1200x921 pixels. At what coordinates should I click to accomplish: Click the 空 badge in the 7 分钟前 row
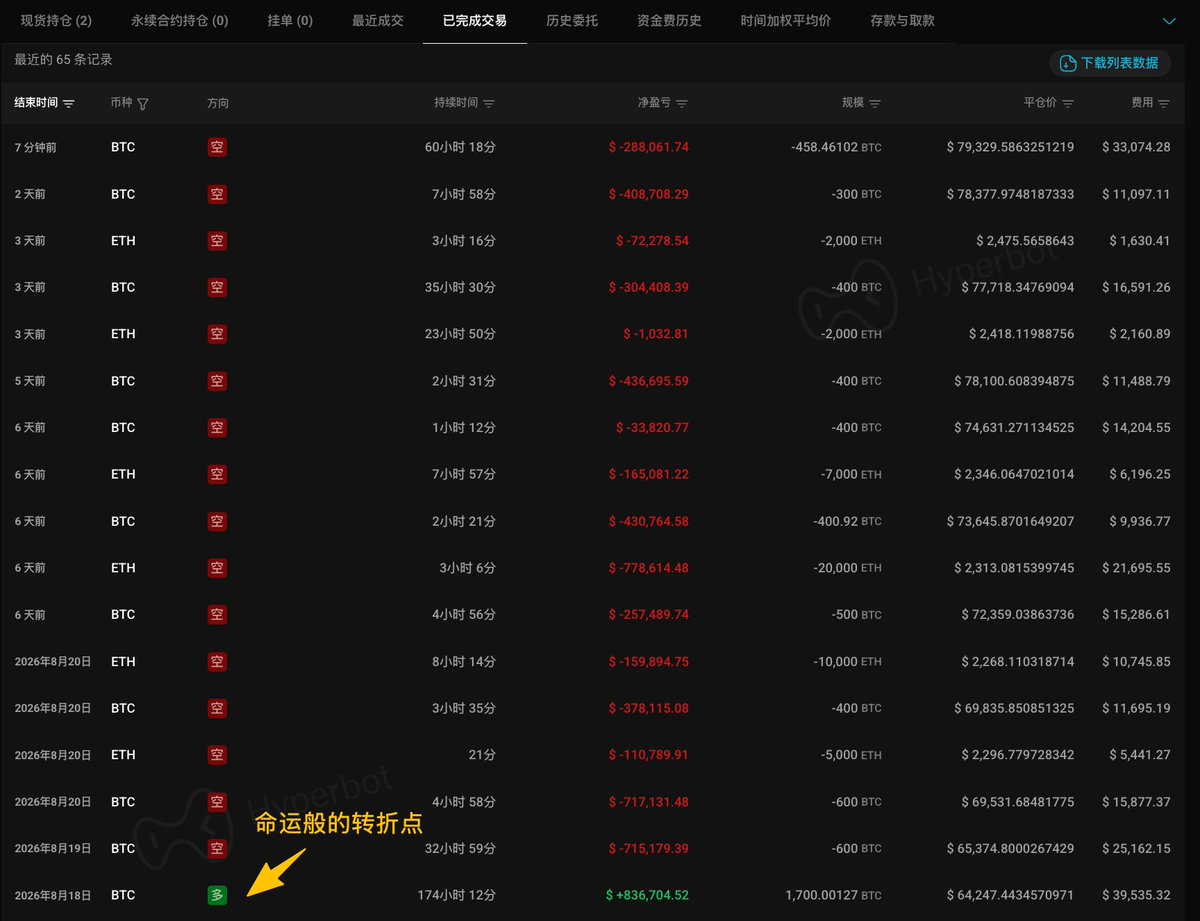pos(217,147)
